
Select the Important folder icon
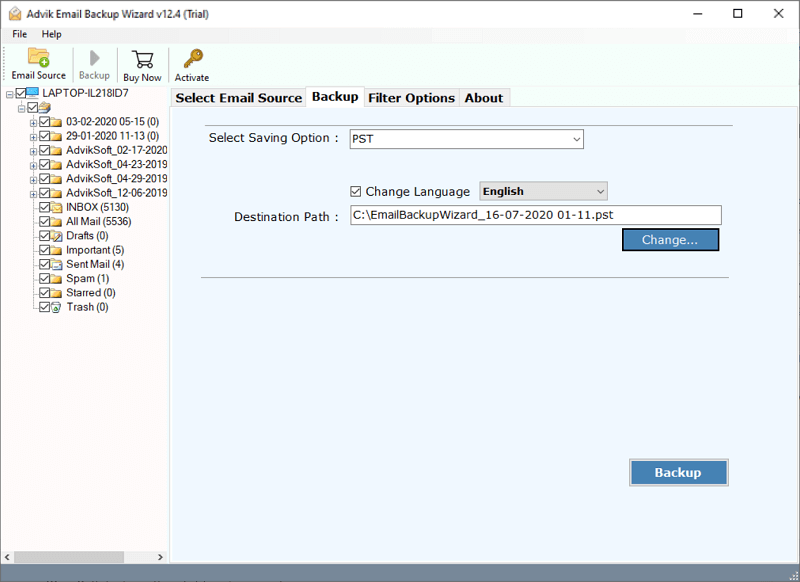pyautogui.click(x=56, y=250)
